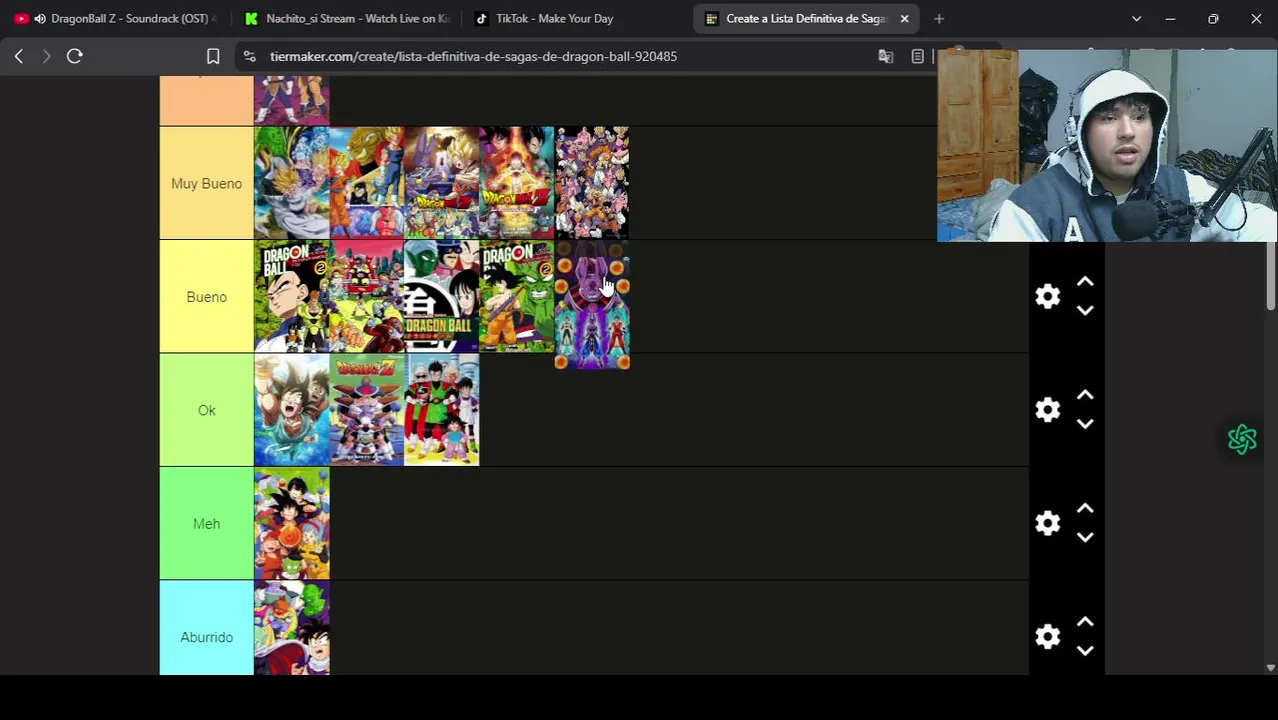1278x720 pixels.
Task: Select third image in Muy Bueno row
Action: pyautogui.click(x=442, y=182)
